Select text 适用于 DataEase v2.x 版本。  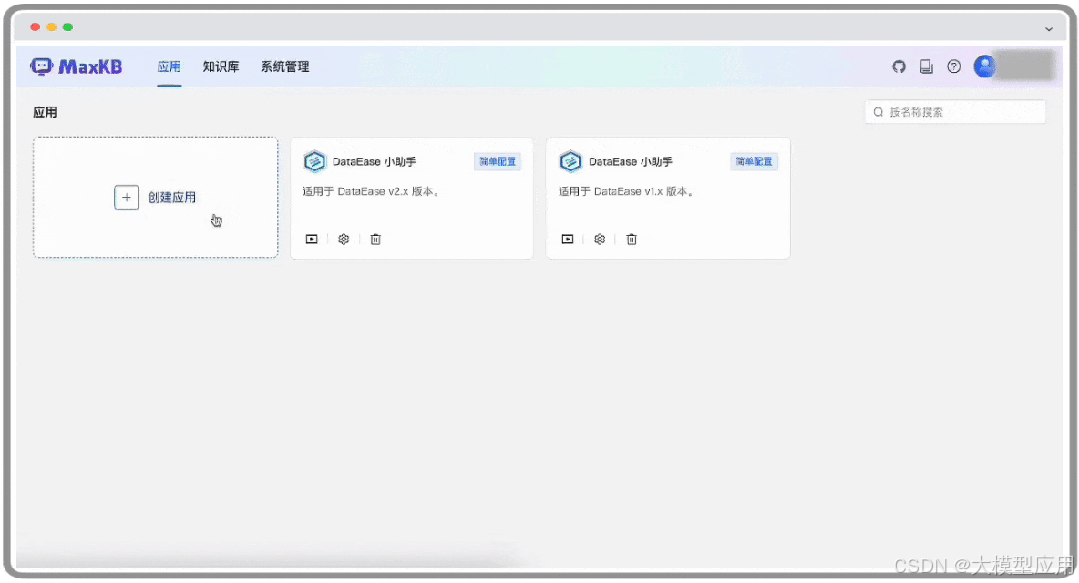(371, 192)
